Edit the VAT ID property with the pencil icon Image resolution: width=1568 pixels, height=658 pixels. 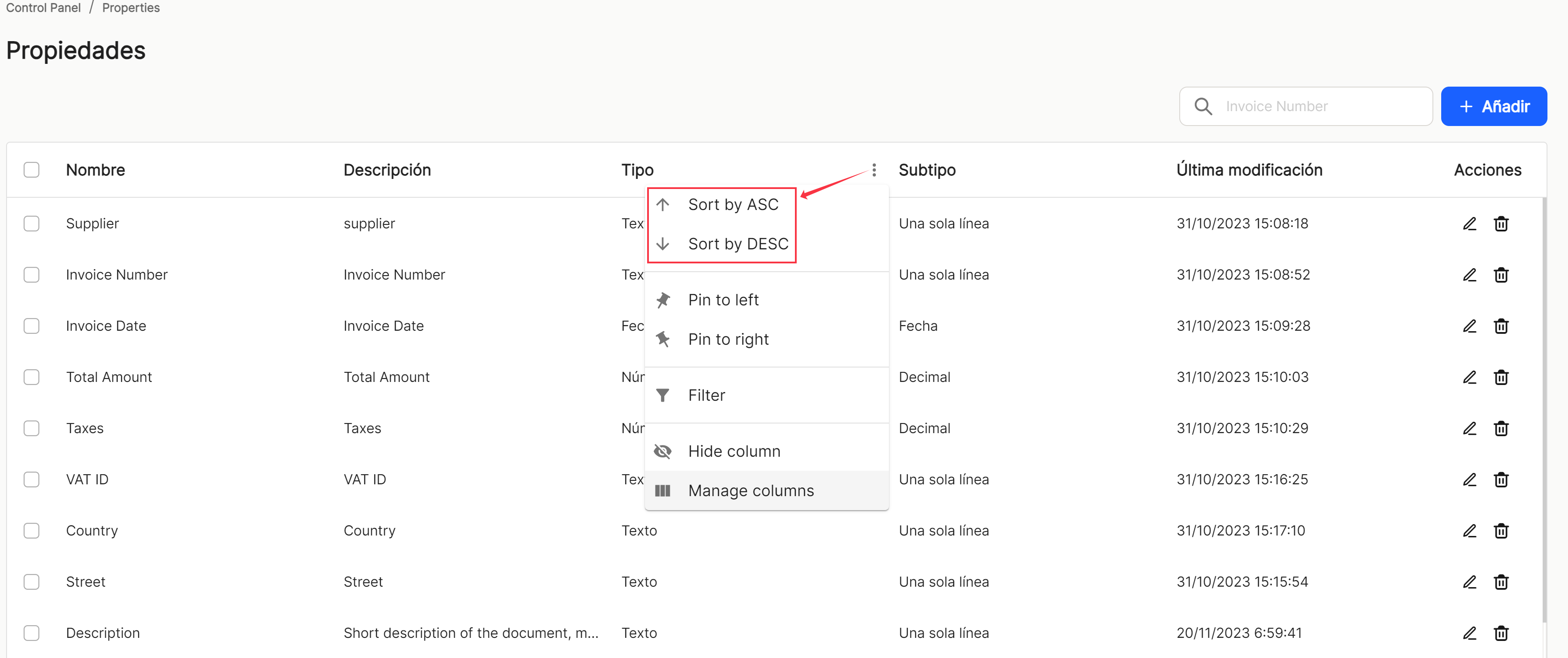1469,479
